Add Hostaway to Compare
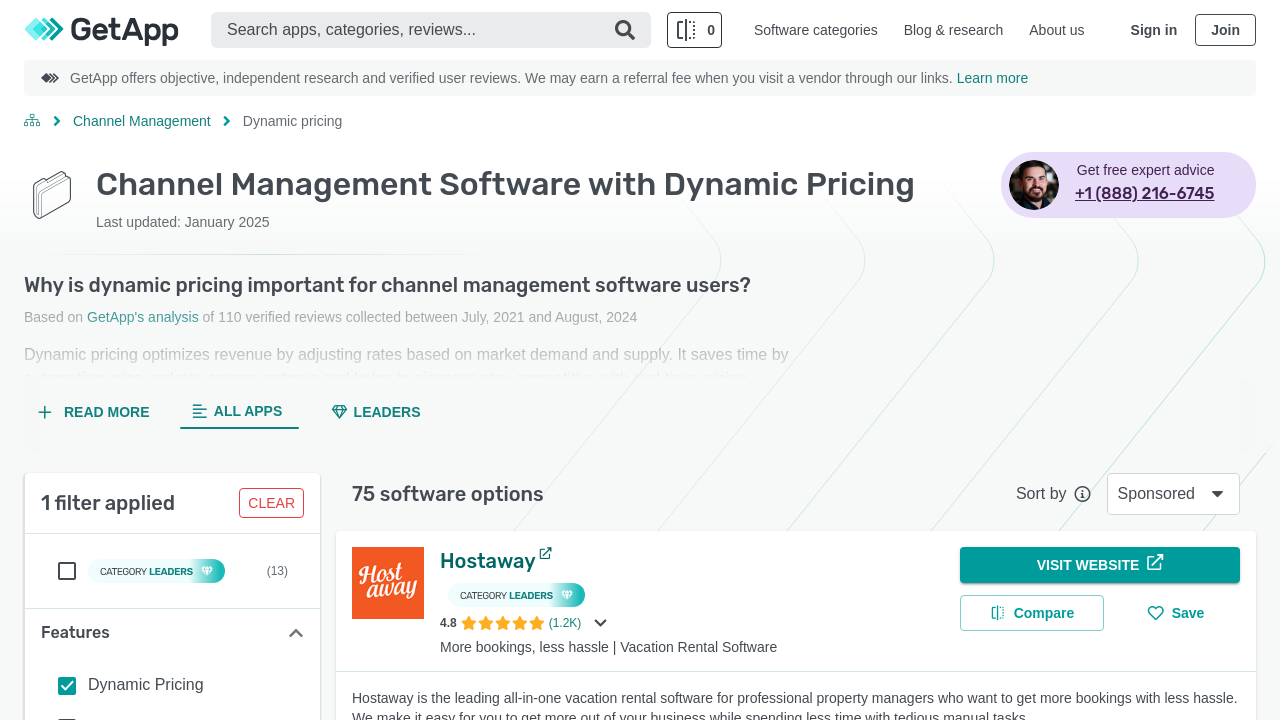Image resolution: width=1280 pixels, height=720 pixels. [1032, 613]
